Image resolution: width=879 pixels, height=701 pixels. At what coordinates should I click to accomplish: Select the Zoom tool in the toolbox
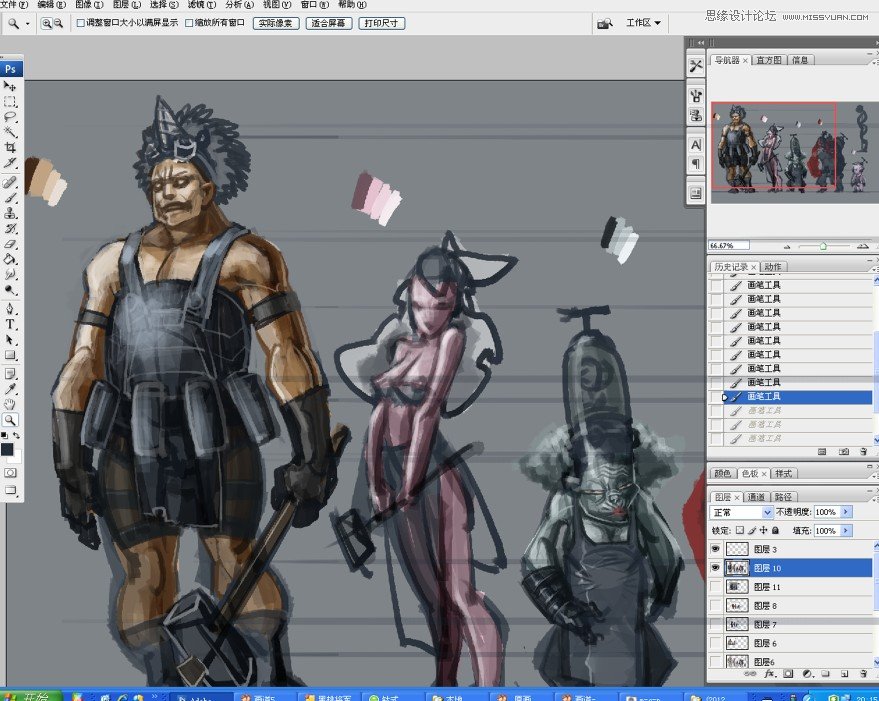tap(10, 419)
